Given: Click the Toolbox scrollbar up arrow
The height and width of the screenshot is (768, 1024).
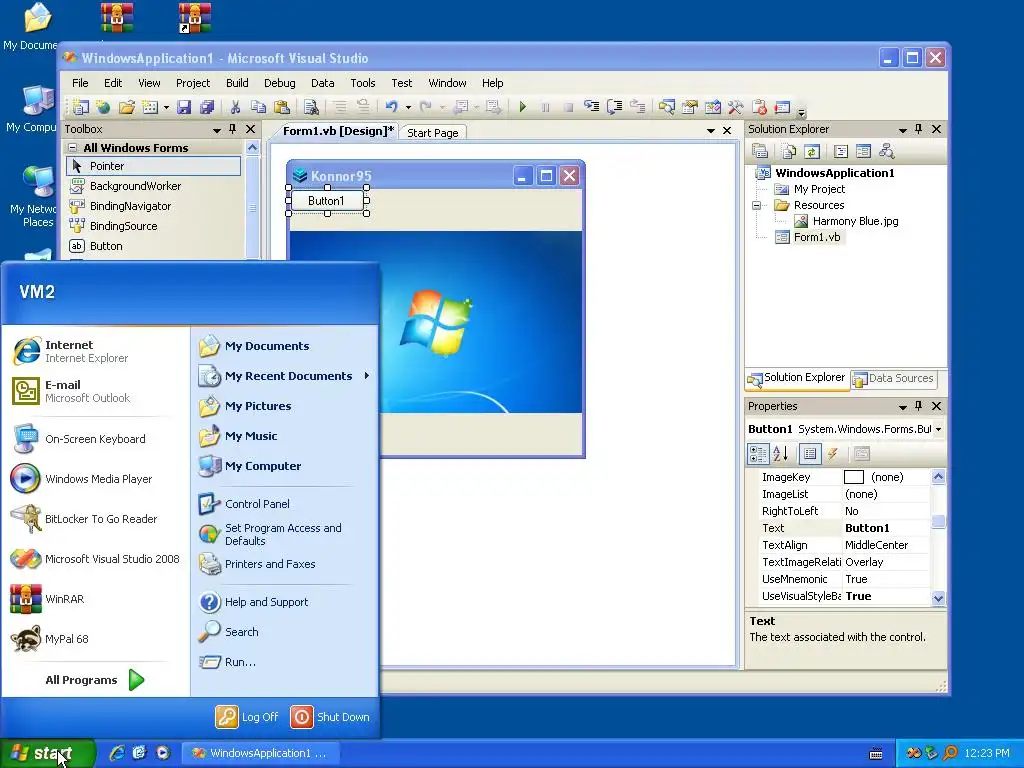Looking at the screenshot, I should pos(252,148).
